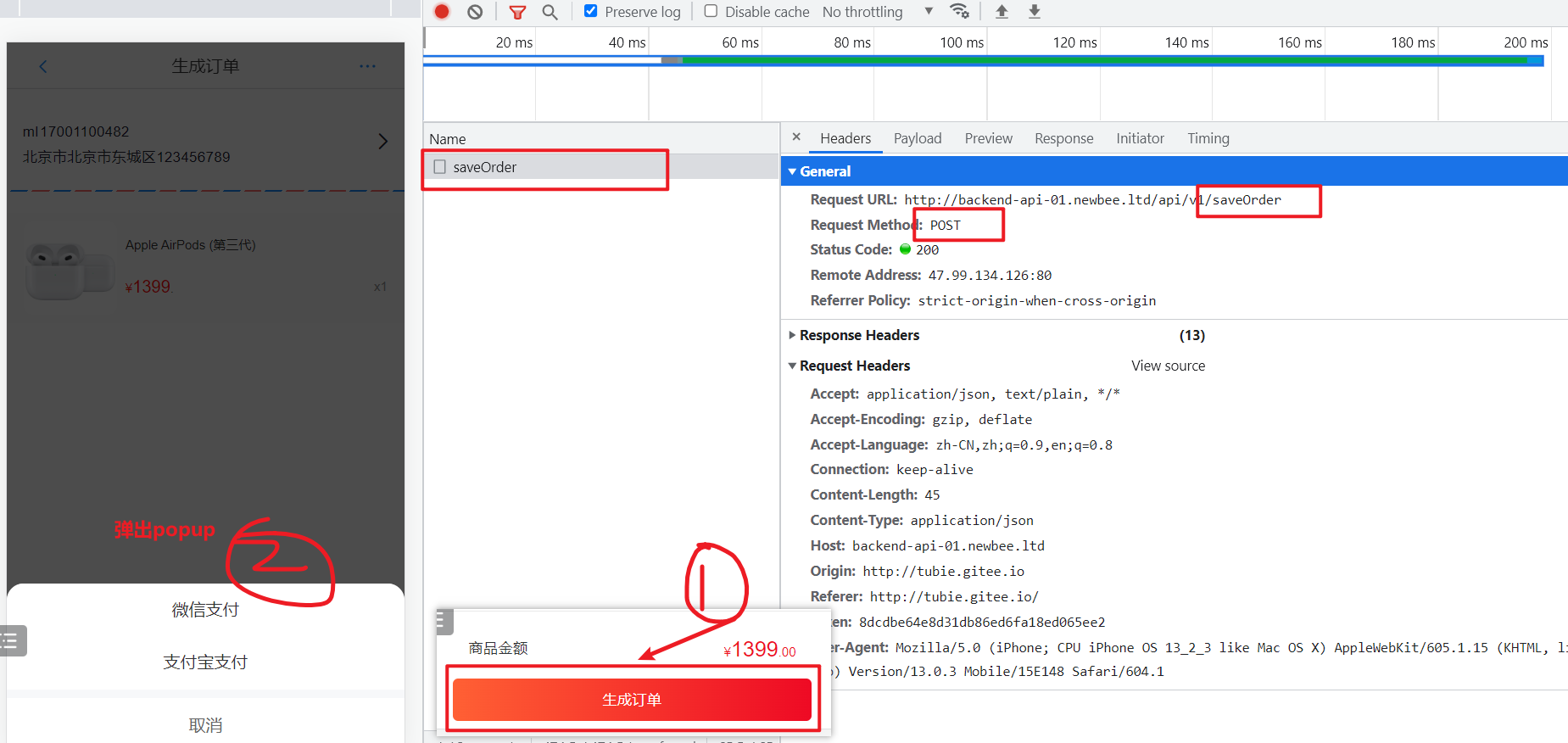Click the Referer header value

954,596
